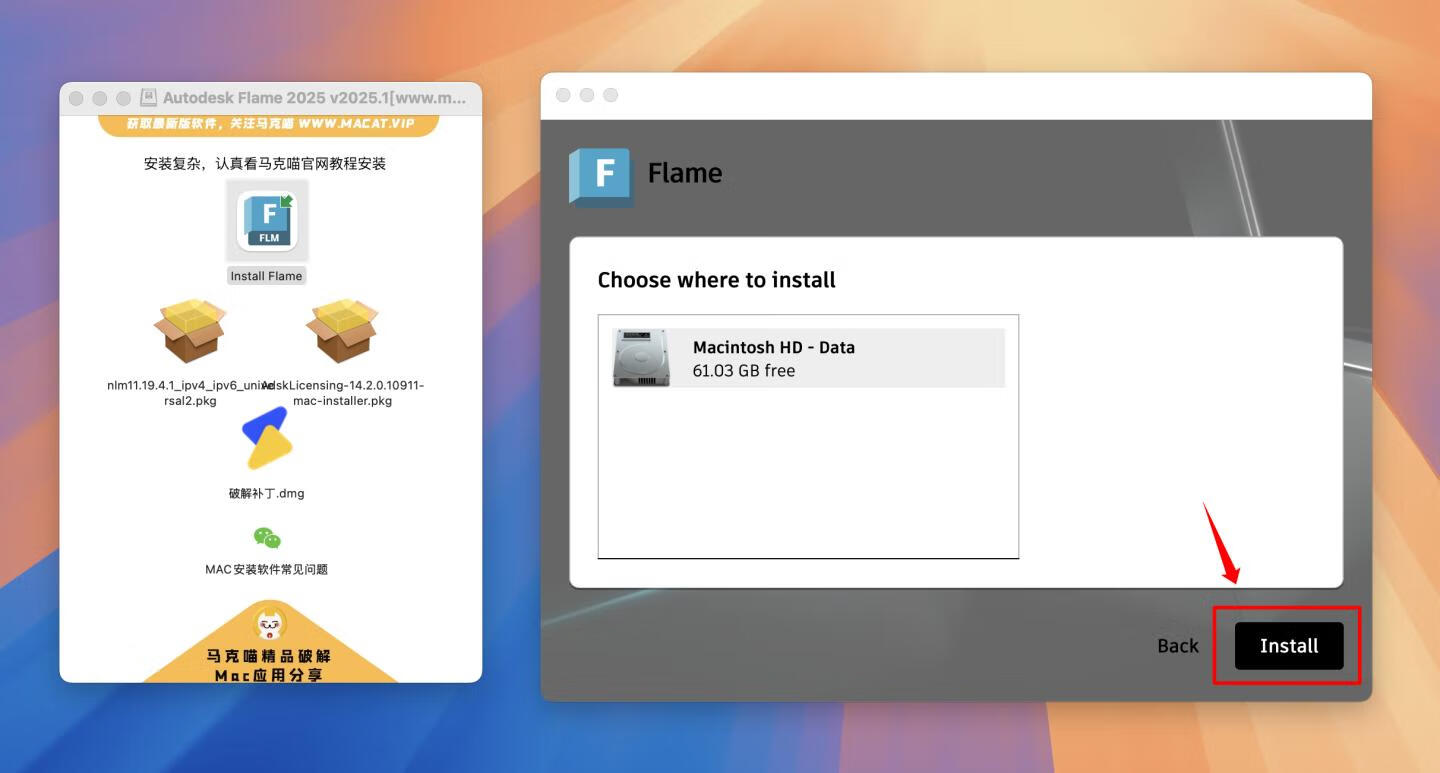Click the 破解补丁.dmg disk image icon
This screenshot has width=1440, height=773.
point(268,438)
